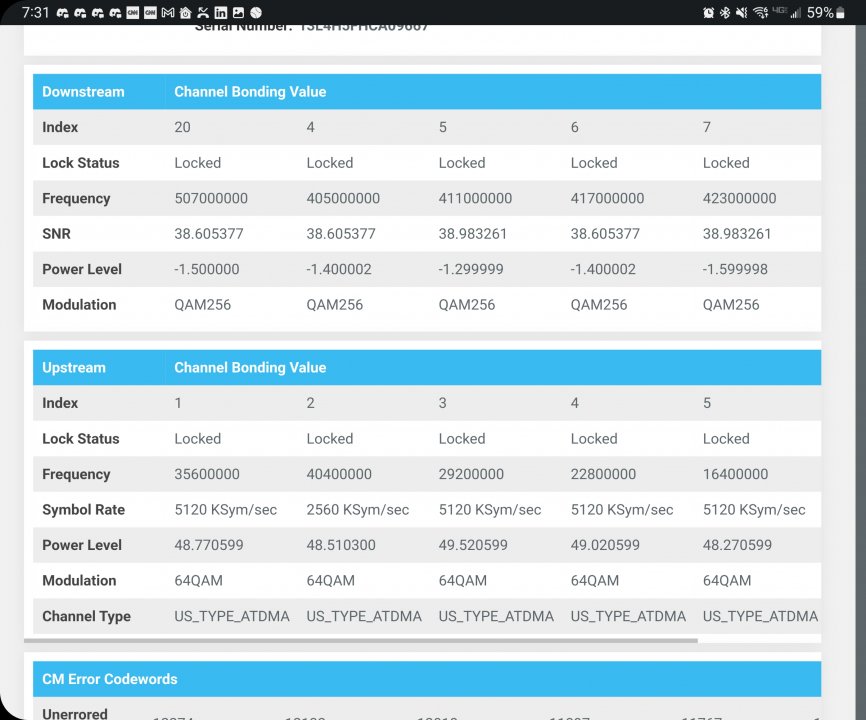Tap the missed call notification icon

(x=203, y=13)
